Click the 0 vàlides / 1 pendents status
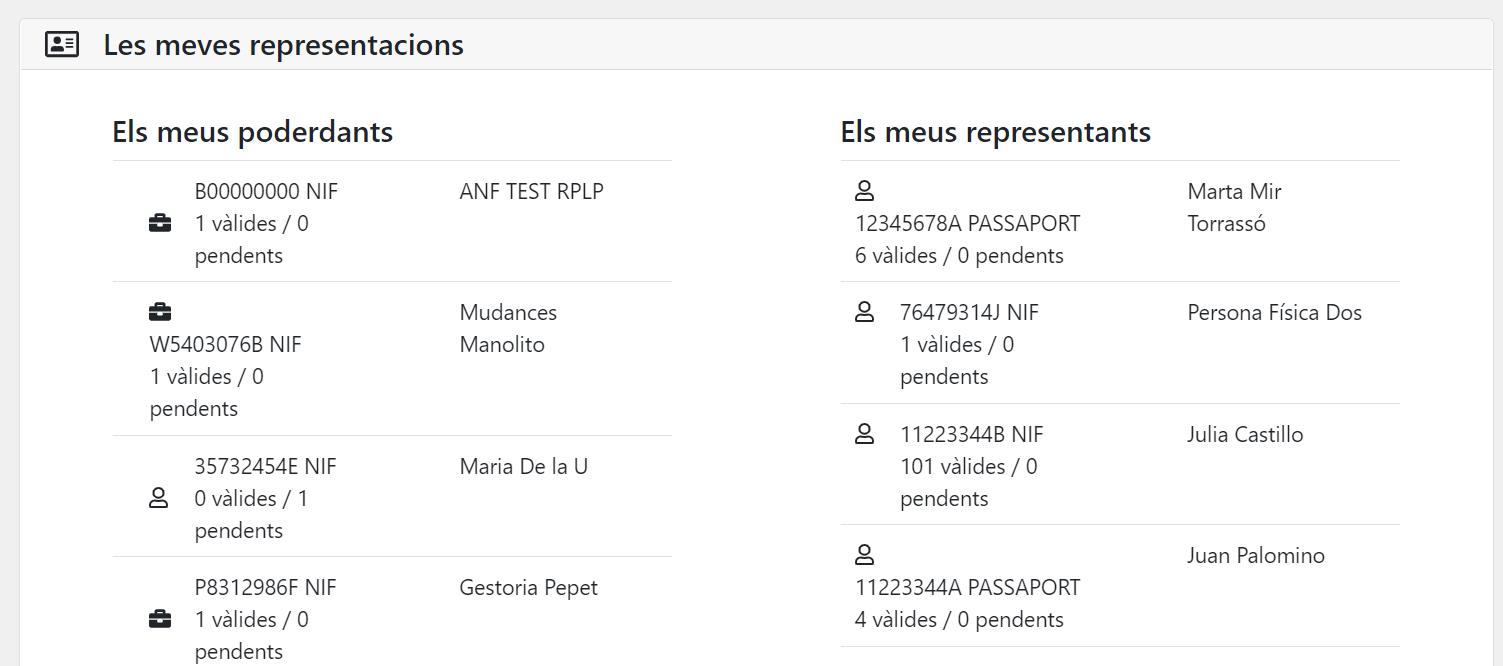 [251, 514]
